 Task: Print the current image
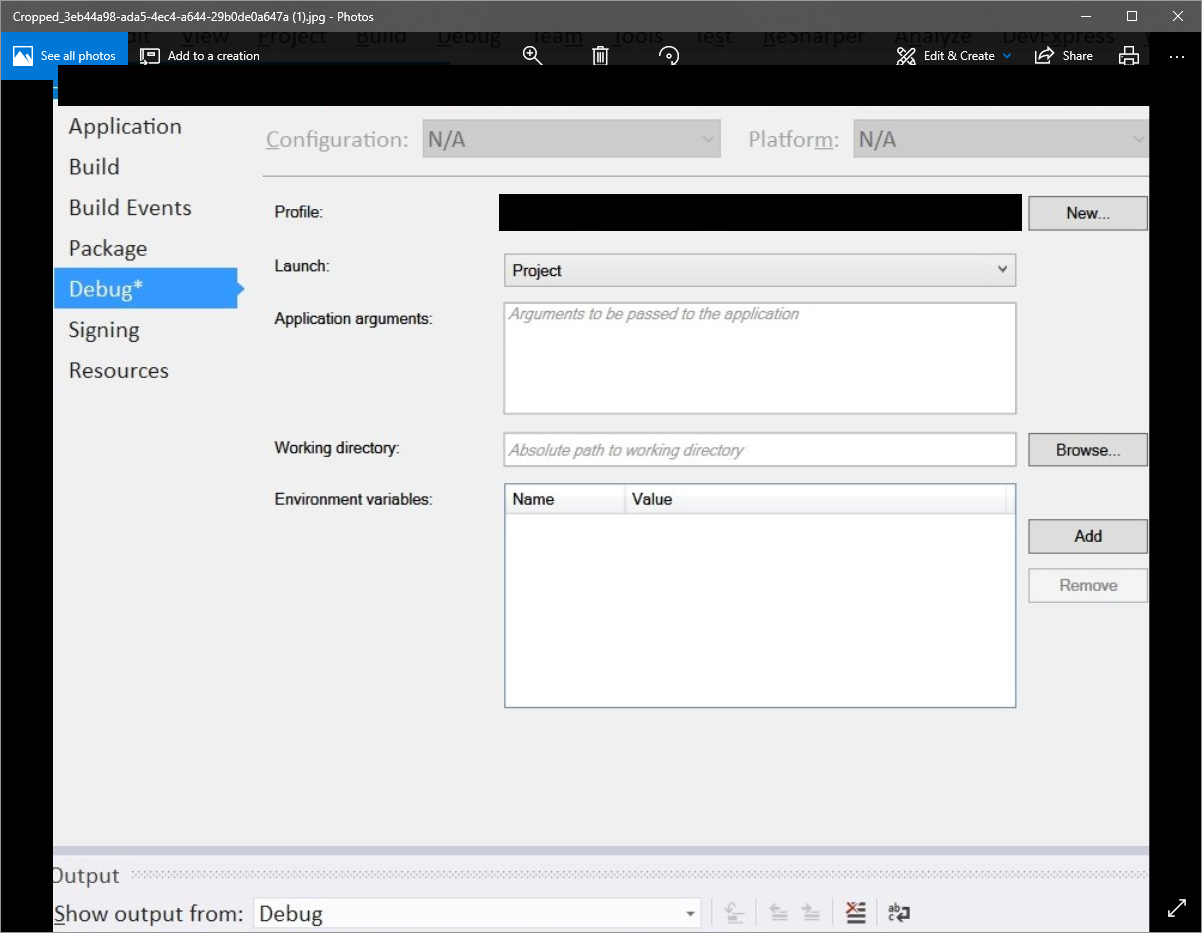[1129, 56]
